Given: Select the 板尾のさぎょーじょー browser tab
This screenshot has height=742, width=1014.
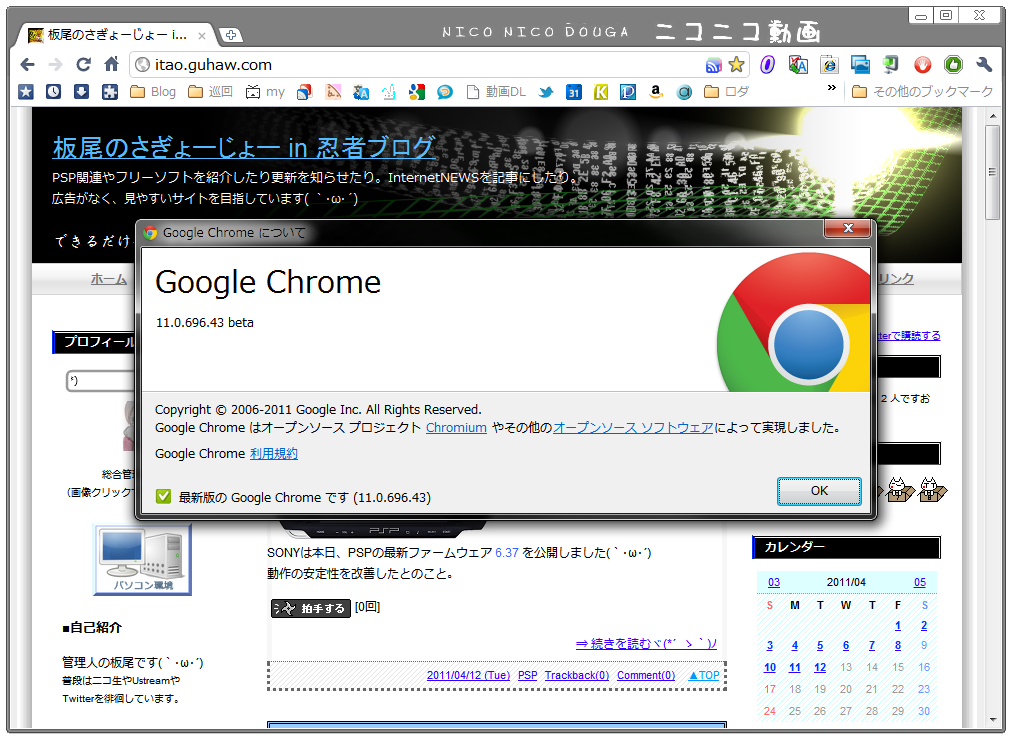Looking at the screenshot, I should [x=115, y=35].
